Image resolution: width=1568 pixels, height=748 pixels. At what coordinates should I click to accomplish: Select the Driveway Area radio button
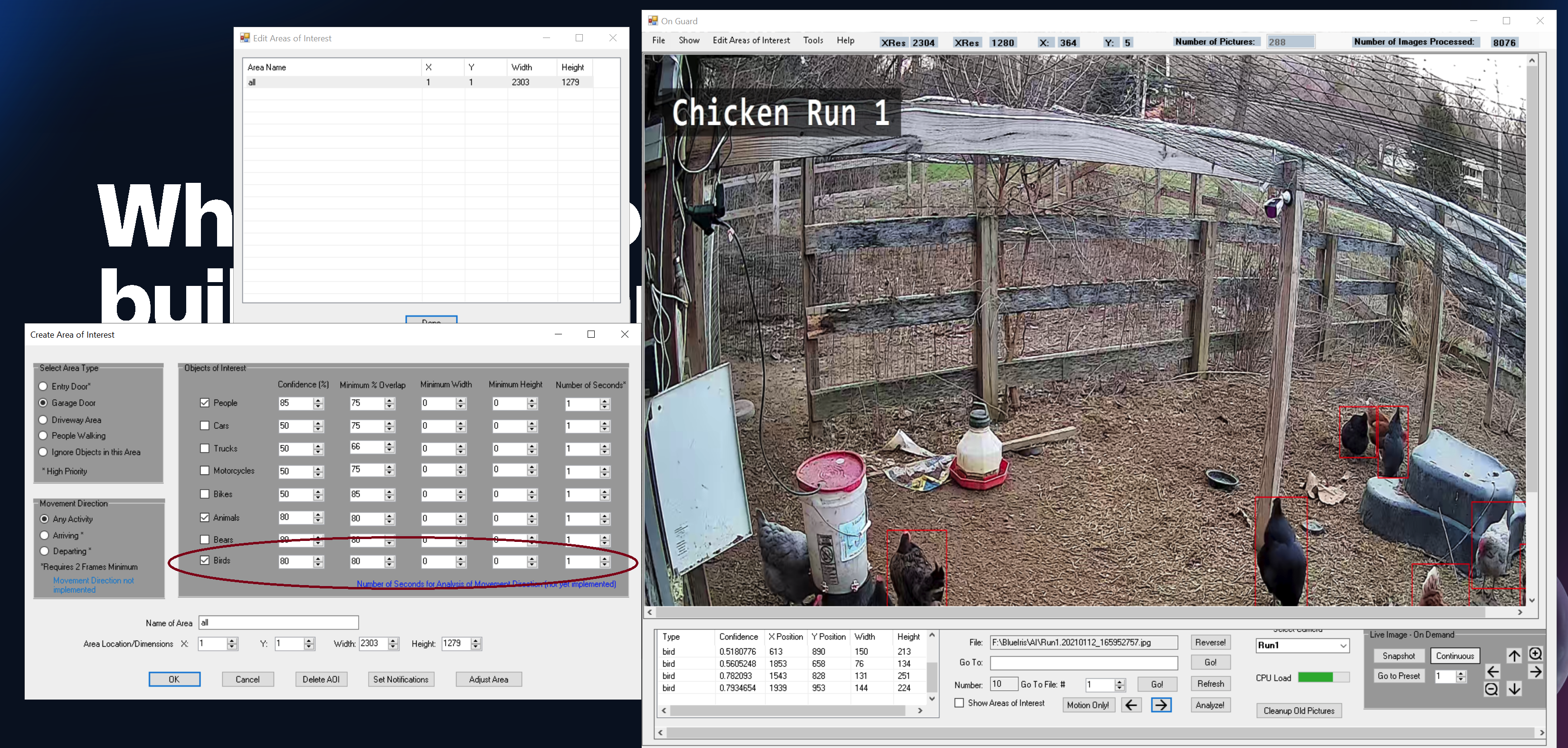tap(43, 420)
